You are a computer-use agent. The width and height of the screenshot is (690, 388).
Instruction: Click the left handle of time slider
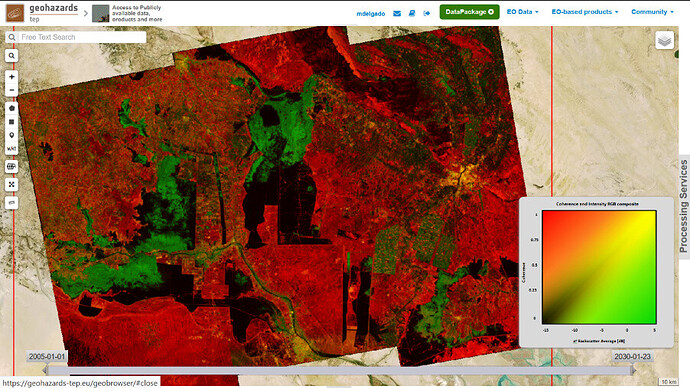pos(45,370)
